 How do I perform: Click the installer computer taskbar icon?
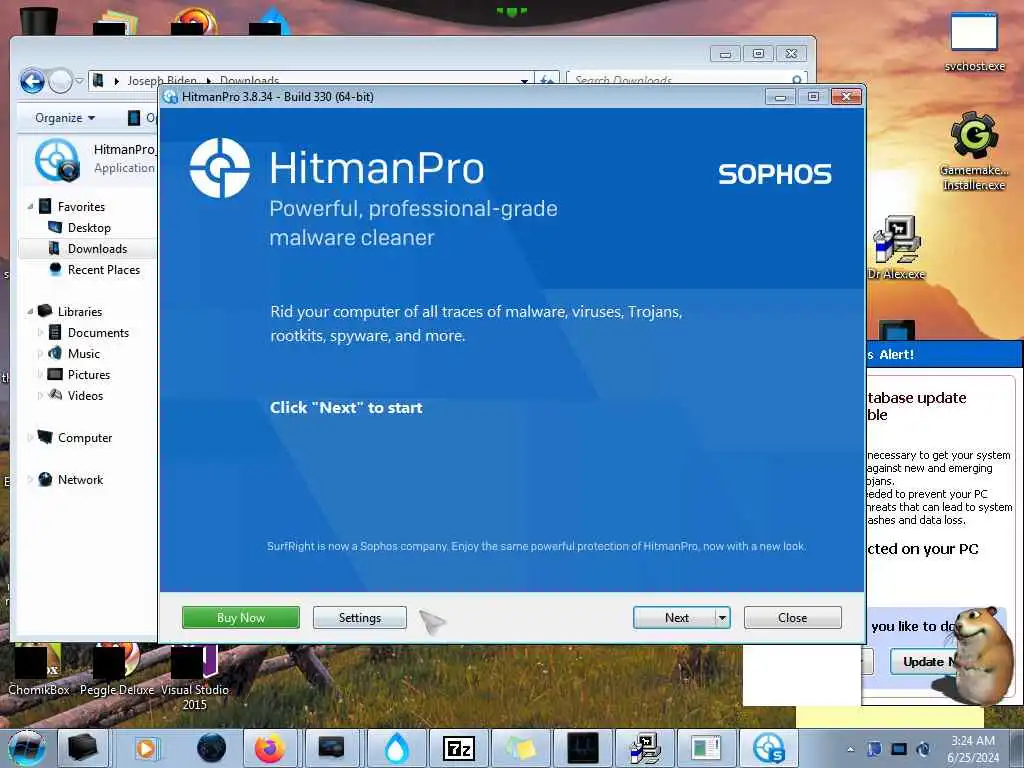(645, 748)
